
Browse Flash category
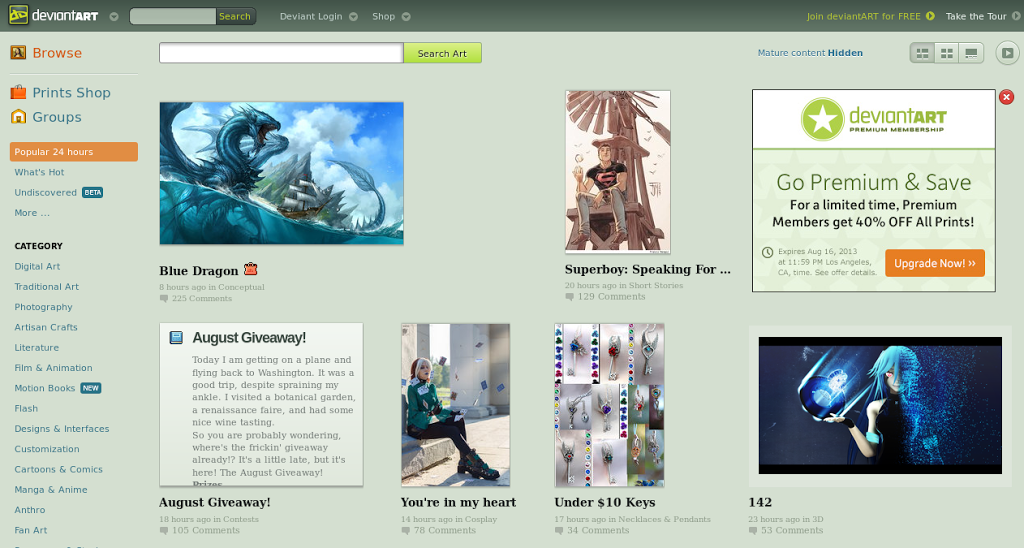click(26, 408)
